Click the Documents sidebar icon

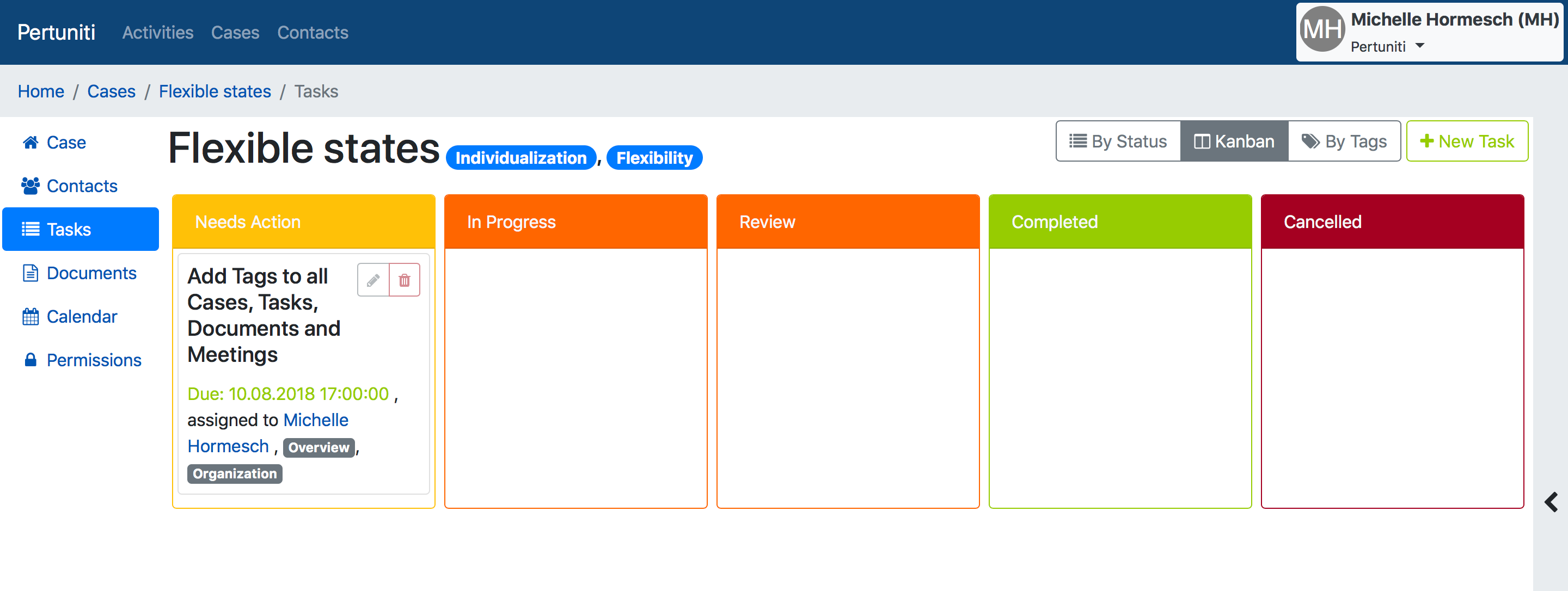tap(30, 272)
